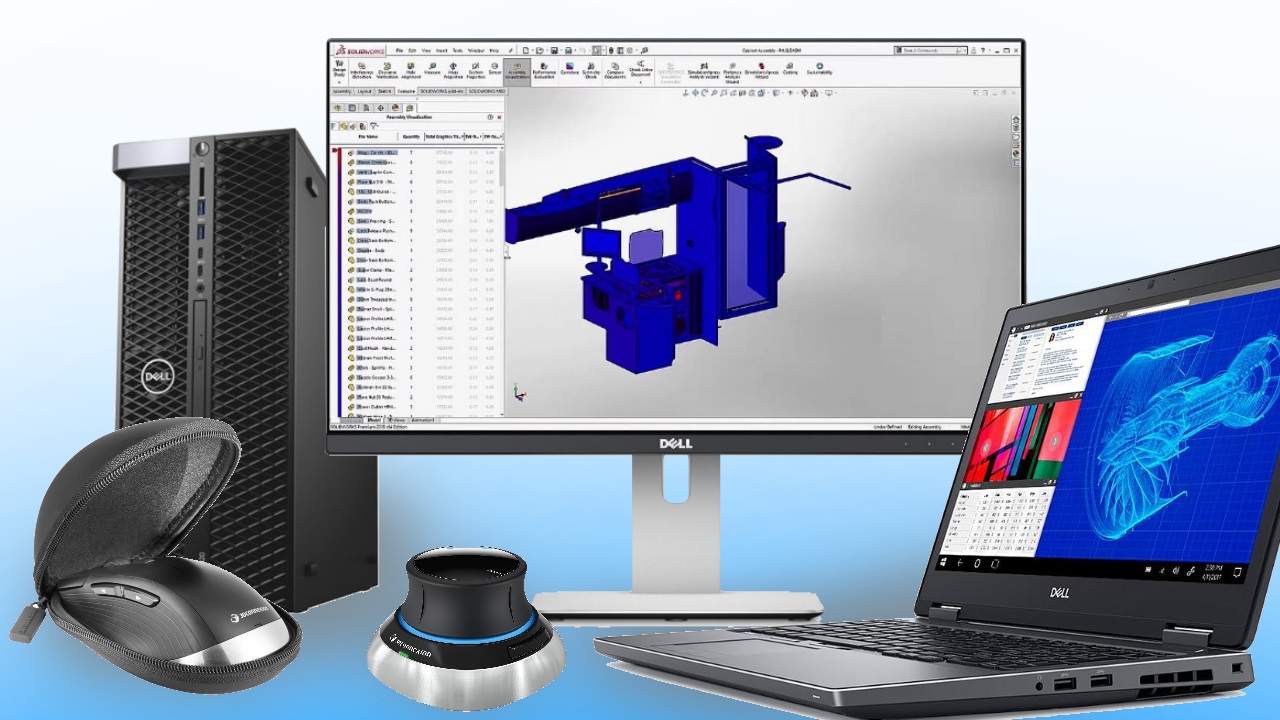Expand the Design Study dropdown arrow
Image resolution: width=1280 pixels, height=720 pixels.
(x=338, y=82)
